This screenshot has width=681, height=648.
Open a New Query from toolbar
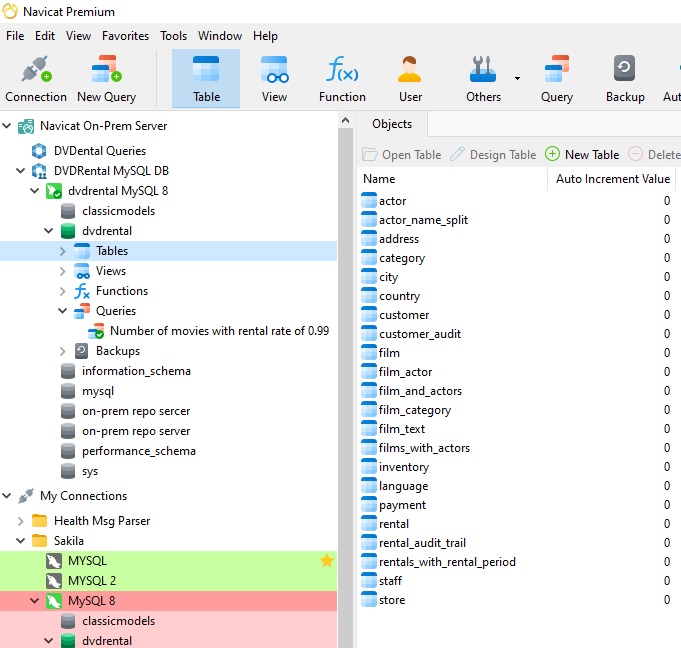[106, 78]
